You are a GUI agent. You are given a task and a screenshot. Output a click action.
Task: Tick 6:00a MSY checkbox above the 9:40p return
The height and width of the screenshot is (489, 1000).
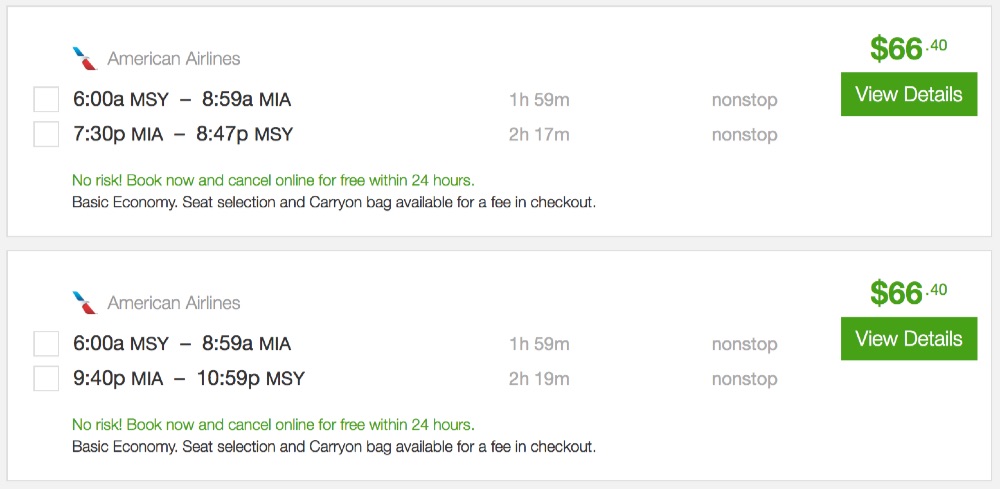(x=46, y=344)
